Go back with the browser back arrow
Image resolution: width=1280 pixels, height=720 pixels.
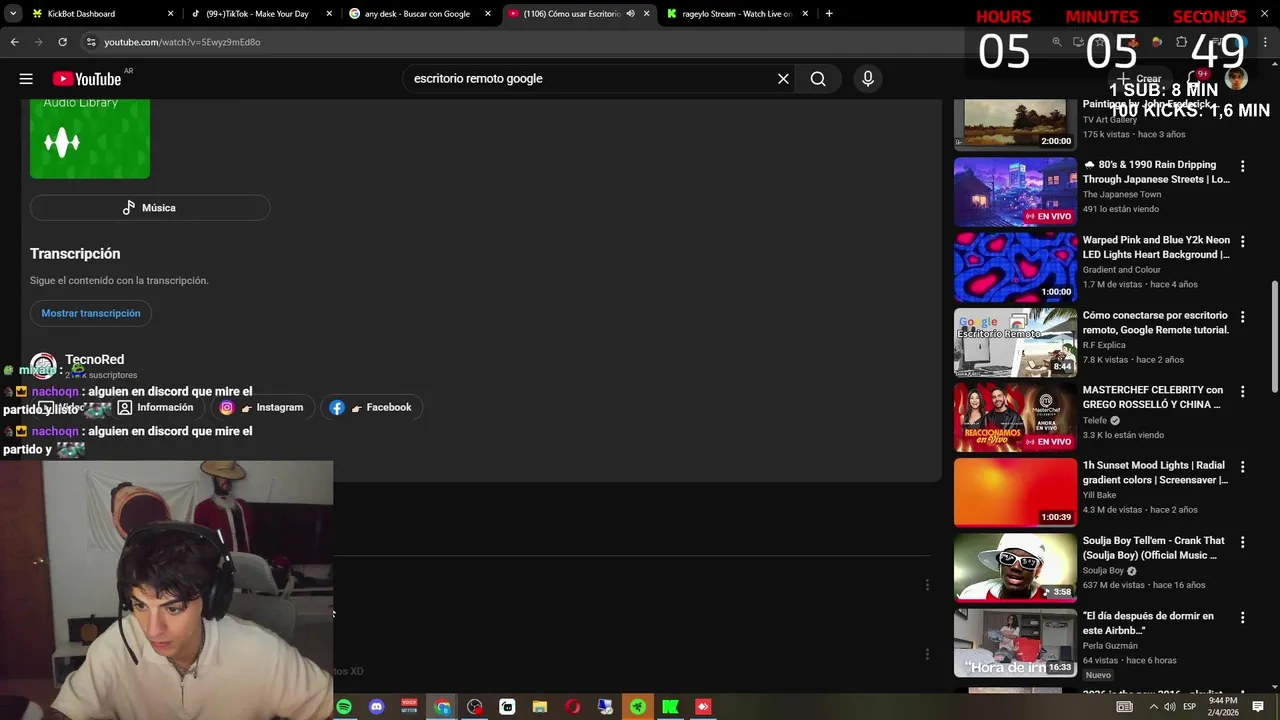click(14, 42)
